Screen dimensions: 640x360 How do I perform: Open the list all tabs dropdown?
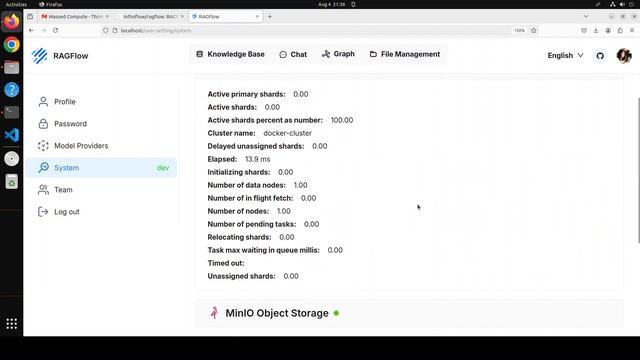coord(586,16)
